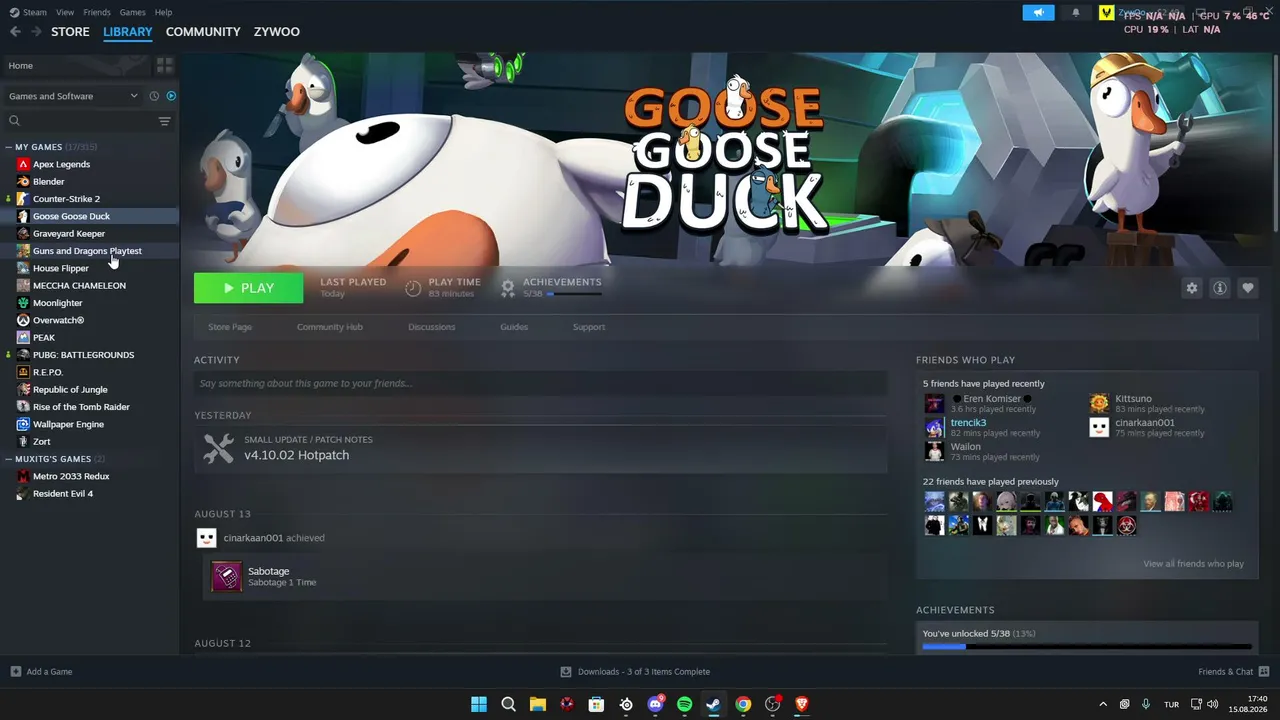The width and height of the screenshot is (1280, 720).
Task: Open the Friends menu
Action: tap(97, 12)
